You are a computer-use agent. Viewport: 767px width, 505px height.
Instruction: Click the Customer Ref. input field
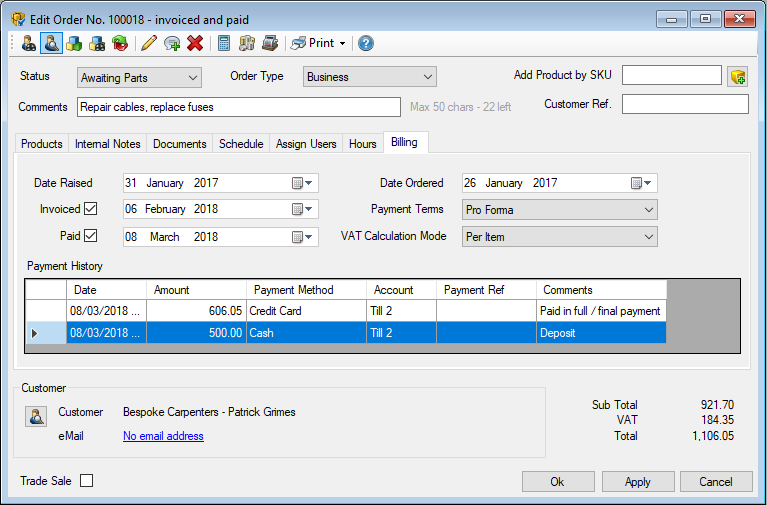pyautogui.click(x=685, y=104)
